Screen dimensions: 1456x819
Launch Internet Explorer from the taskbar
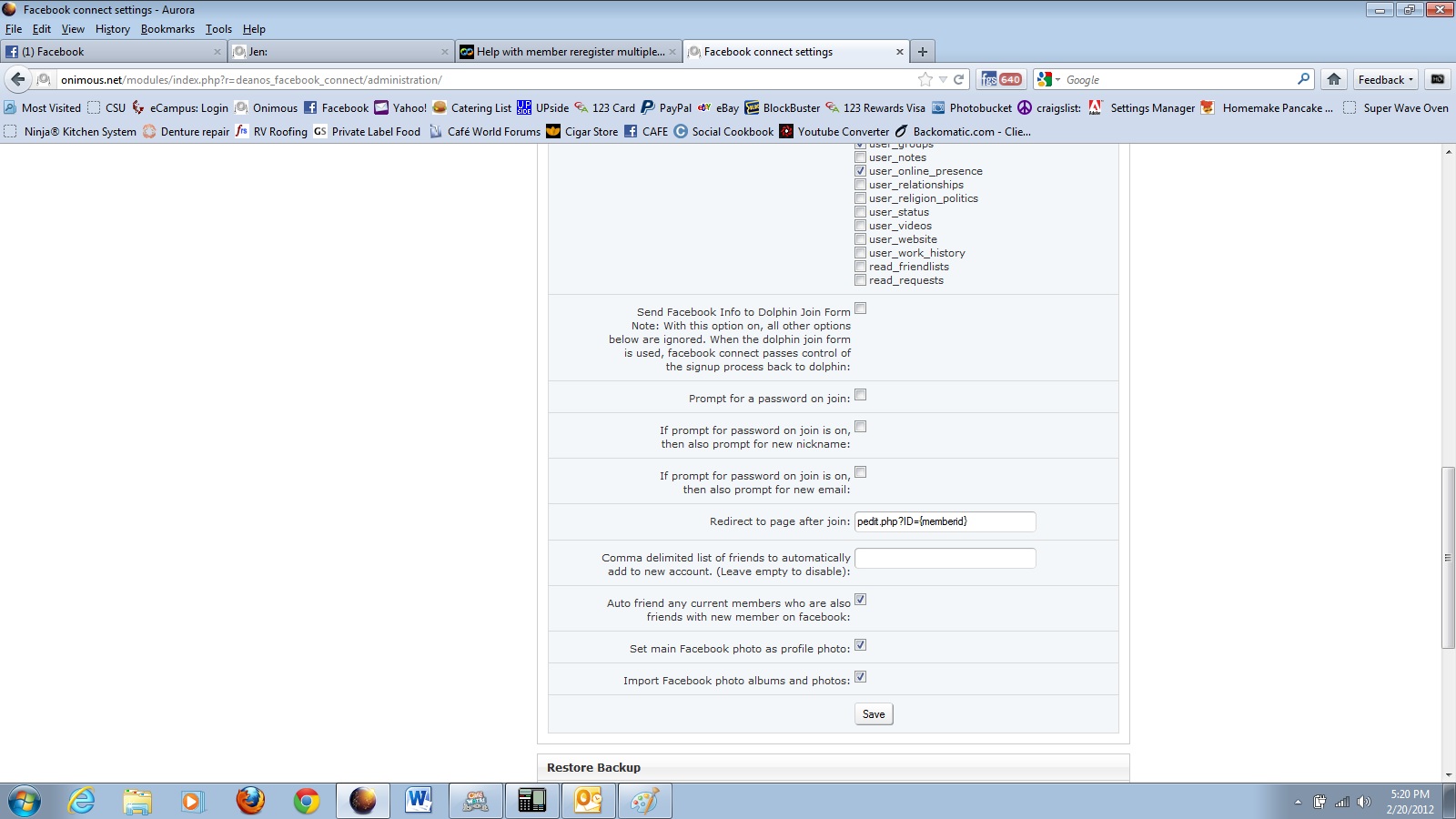tap(82, 801)
